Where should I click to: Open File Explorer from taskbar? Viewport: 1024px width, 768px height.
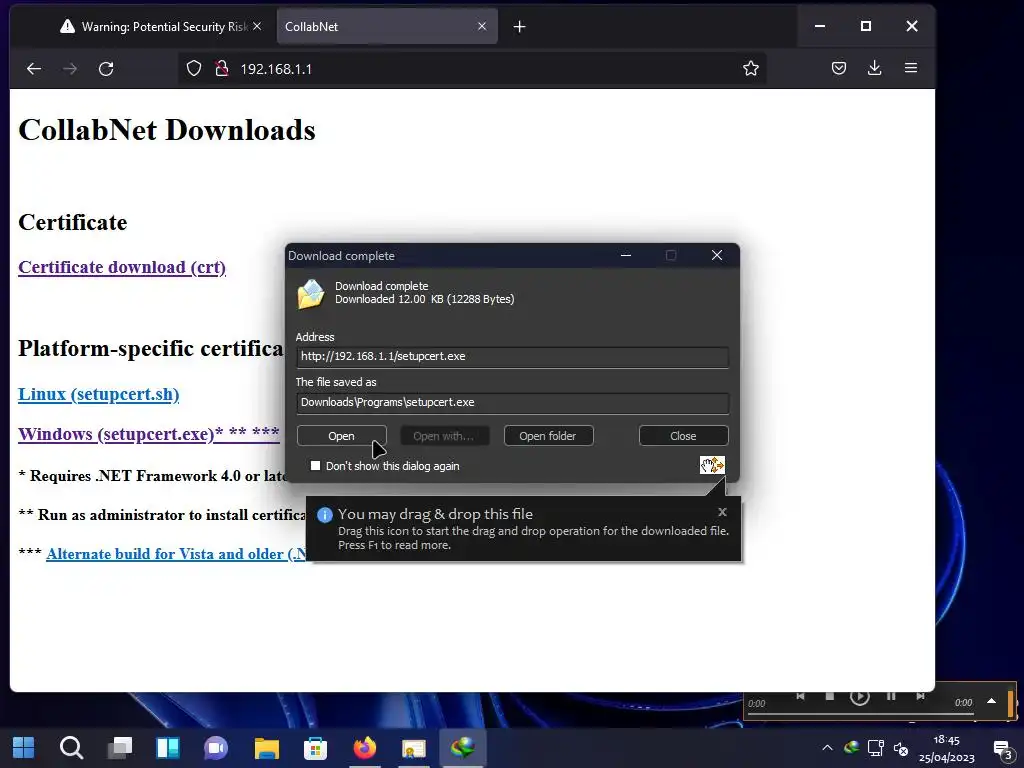(x=266, y=748)
